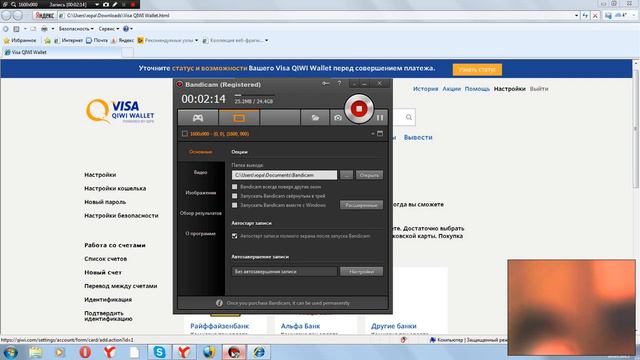
Task: Open the Bandicam taskbar icon
Action: tap(234, 352)
